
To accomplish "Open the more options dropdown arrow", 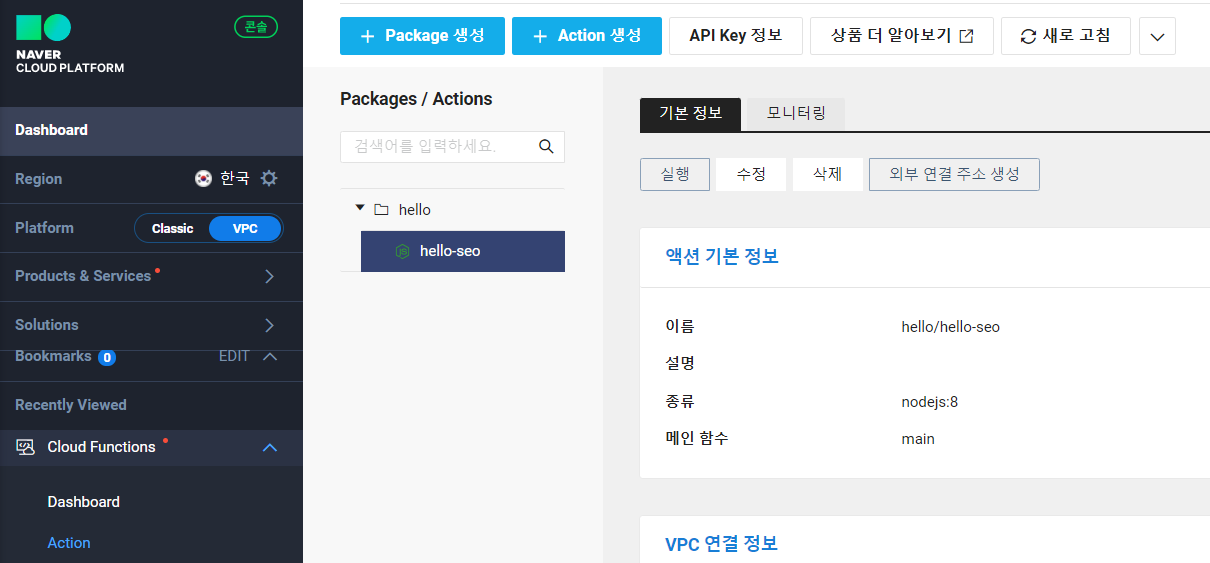I will (x=1157, y=36).
